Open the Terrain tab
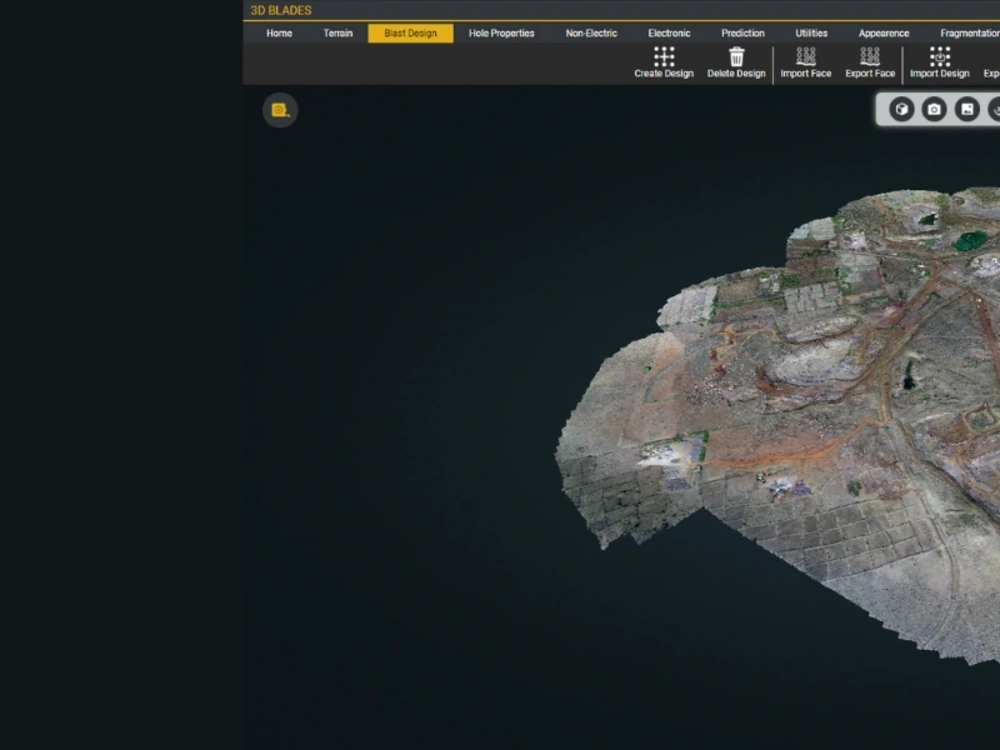The image size is (1000, 750). [x=337, y=33]
